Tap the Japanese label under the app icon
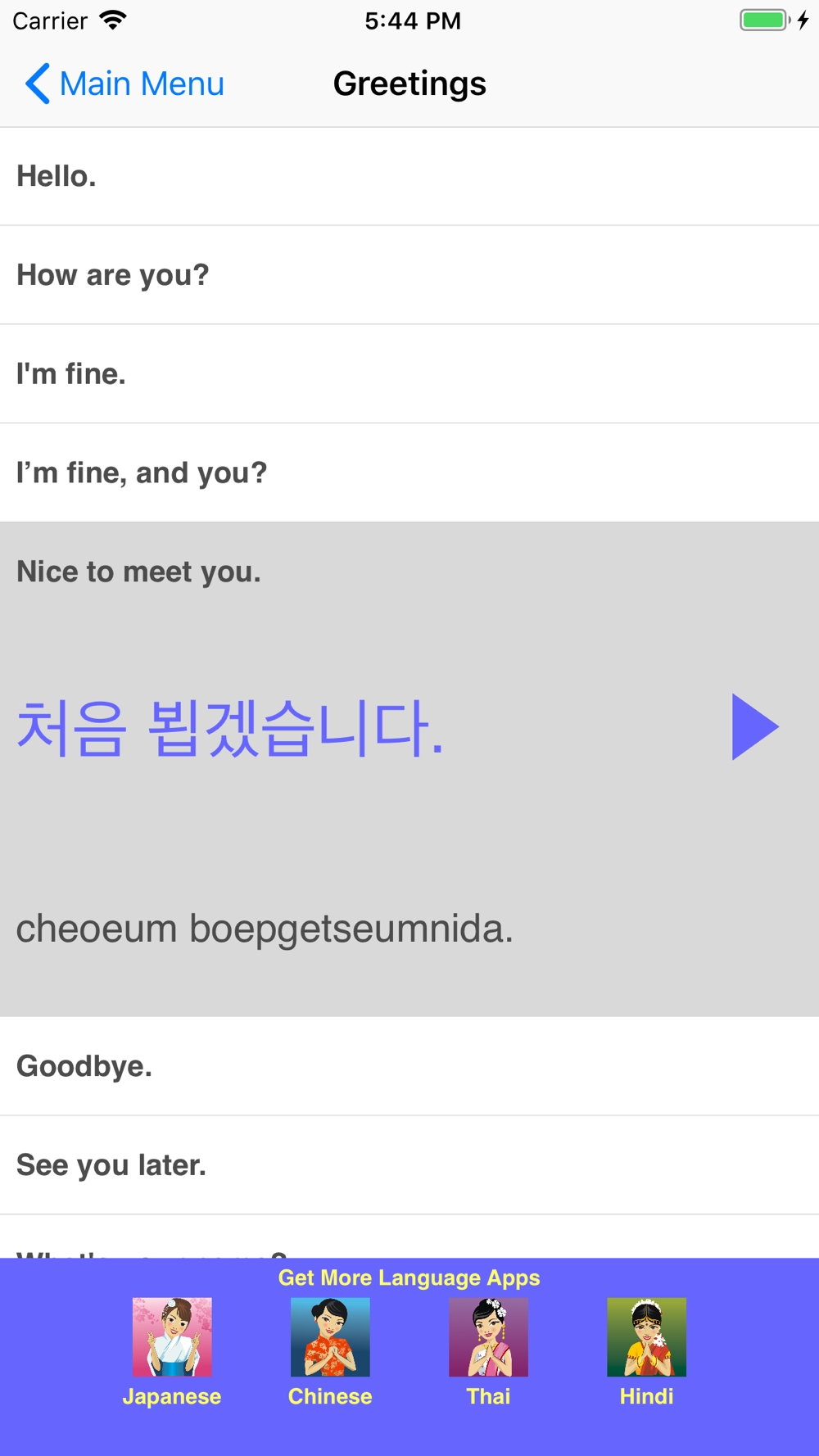 [172, 1396]
